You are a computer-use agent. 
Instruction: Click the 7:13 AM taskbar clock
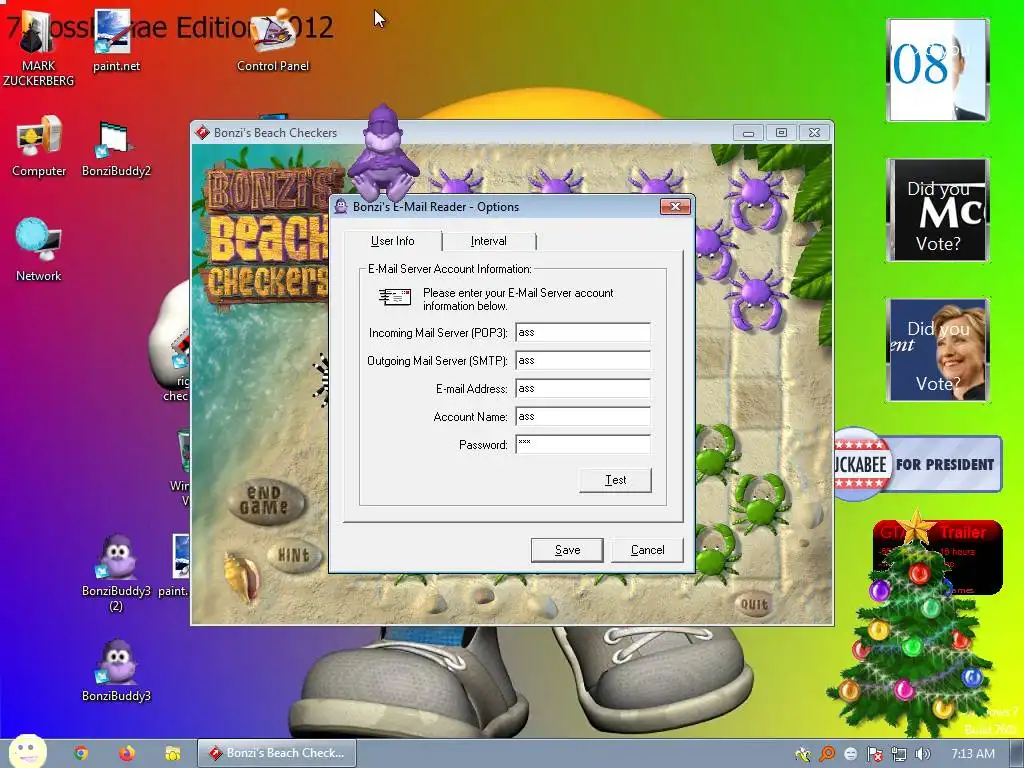coord(973,754)
